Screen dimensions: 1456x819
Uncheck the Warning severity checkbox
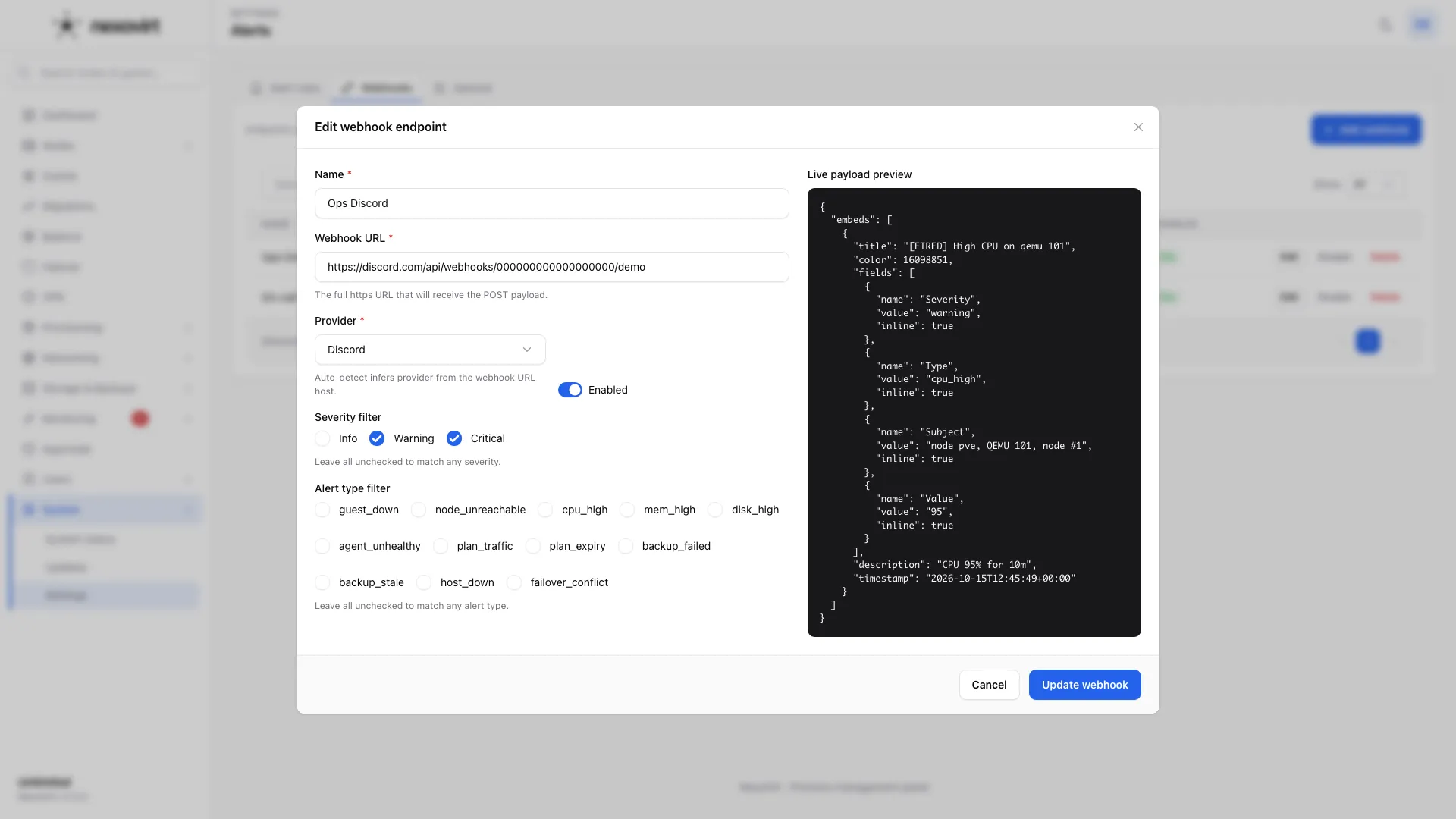(377, 438)
